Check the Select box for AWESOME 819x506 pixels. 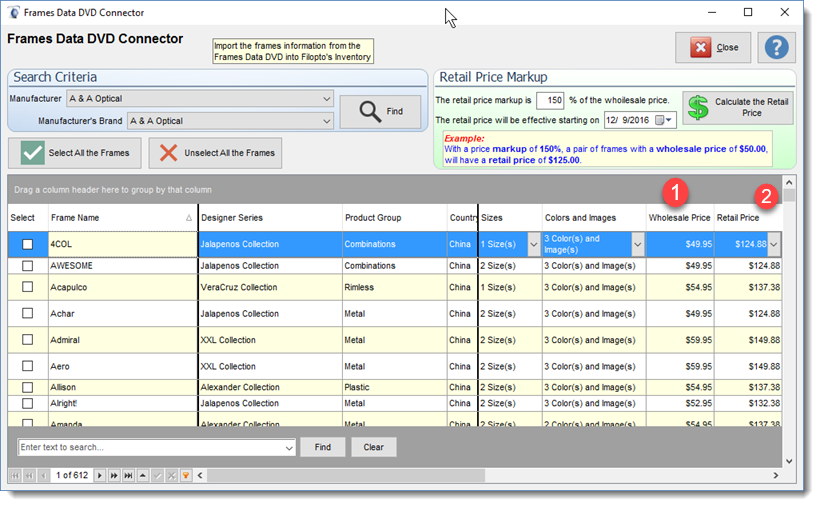coord(28,266)
